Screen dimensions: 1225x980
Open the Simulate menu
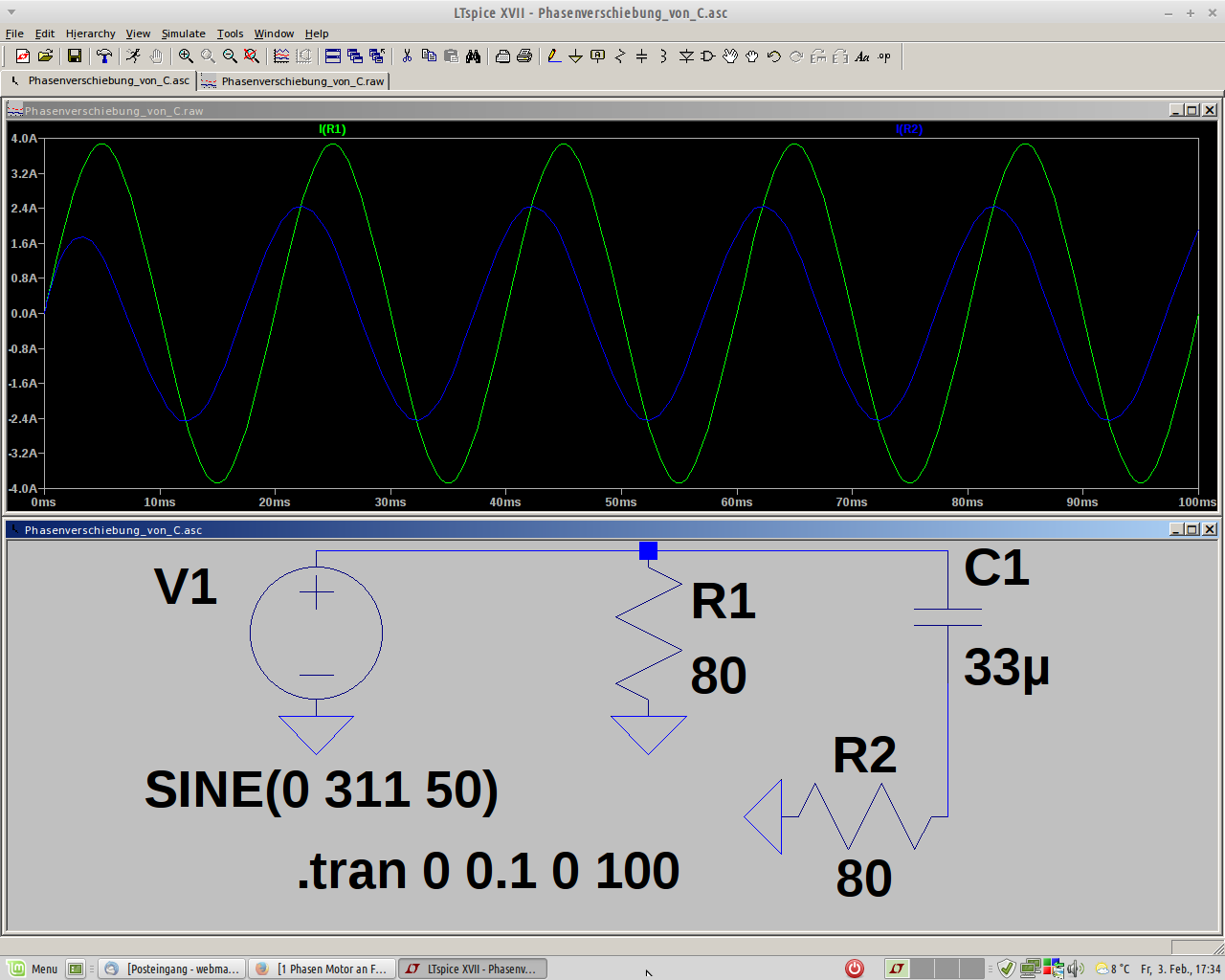coord(183,33)
